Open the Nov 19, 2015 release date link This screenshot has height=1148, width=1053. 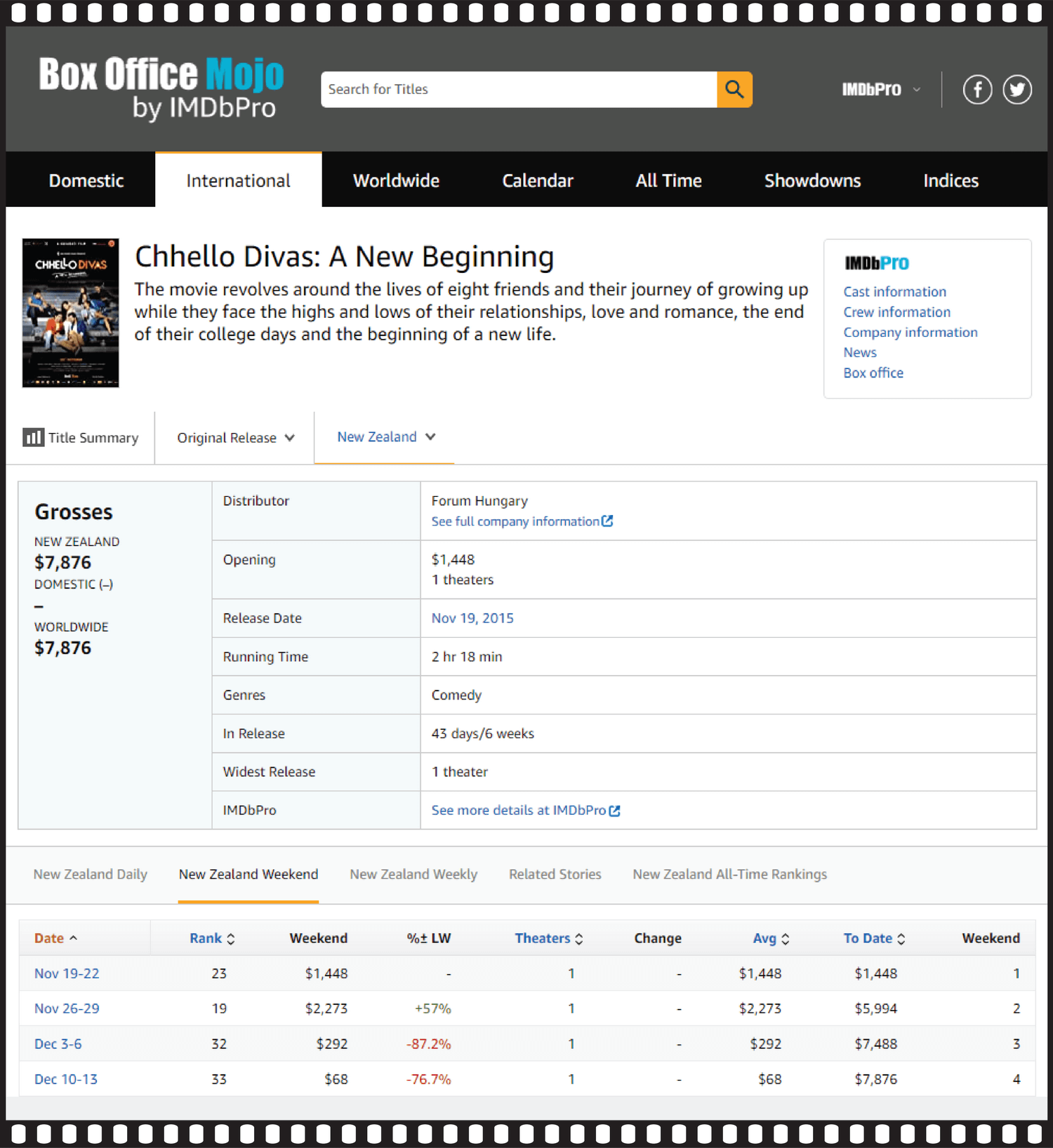tap(472, 618)
